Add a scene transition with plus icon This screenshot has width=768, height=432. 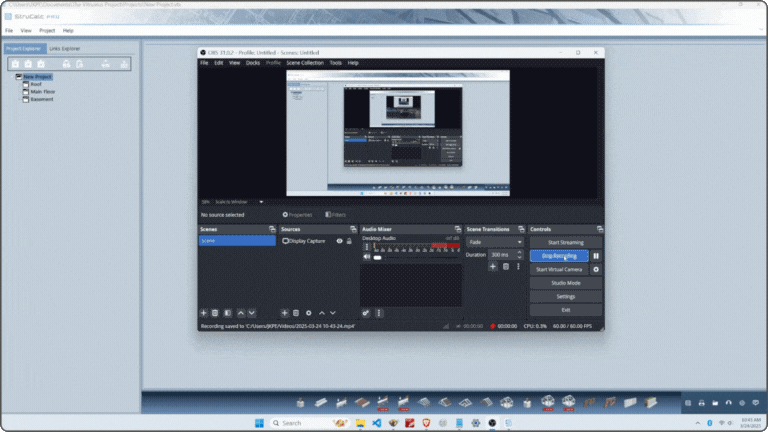492,266
